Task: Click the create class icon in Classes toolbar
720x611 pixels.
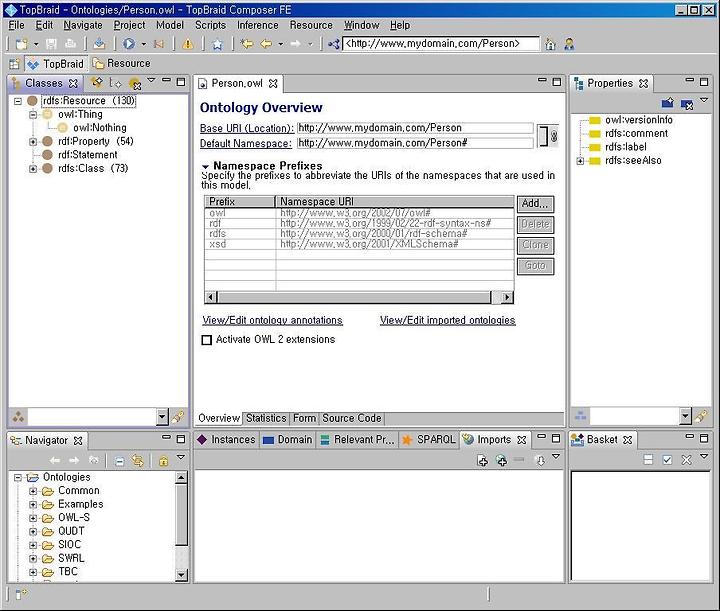Action: tap(97, 82)
